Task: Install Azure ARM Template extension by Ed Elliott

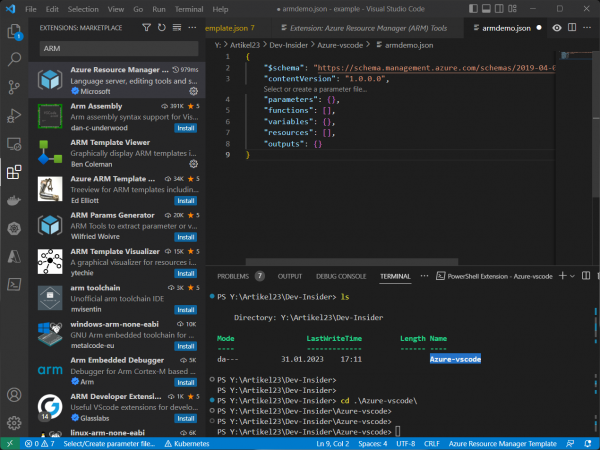Action: [x=186, y=201]
